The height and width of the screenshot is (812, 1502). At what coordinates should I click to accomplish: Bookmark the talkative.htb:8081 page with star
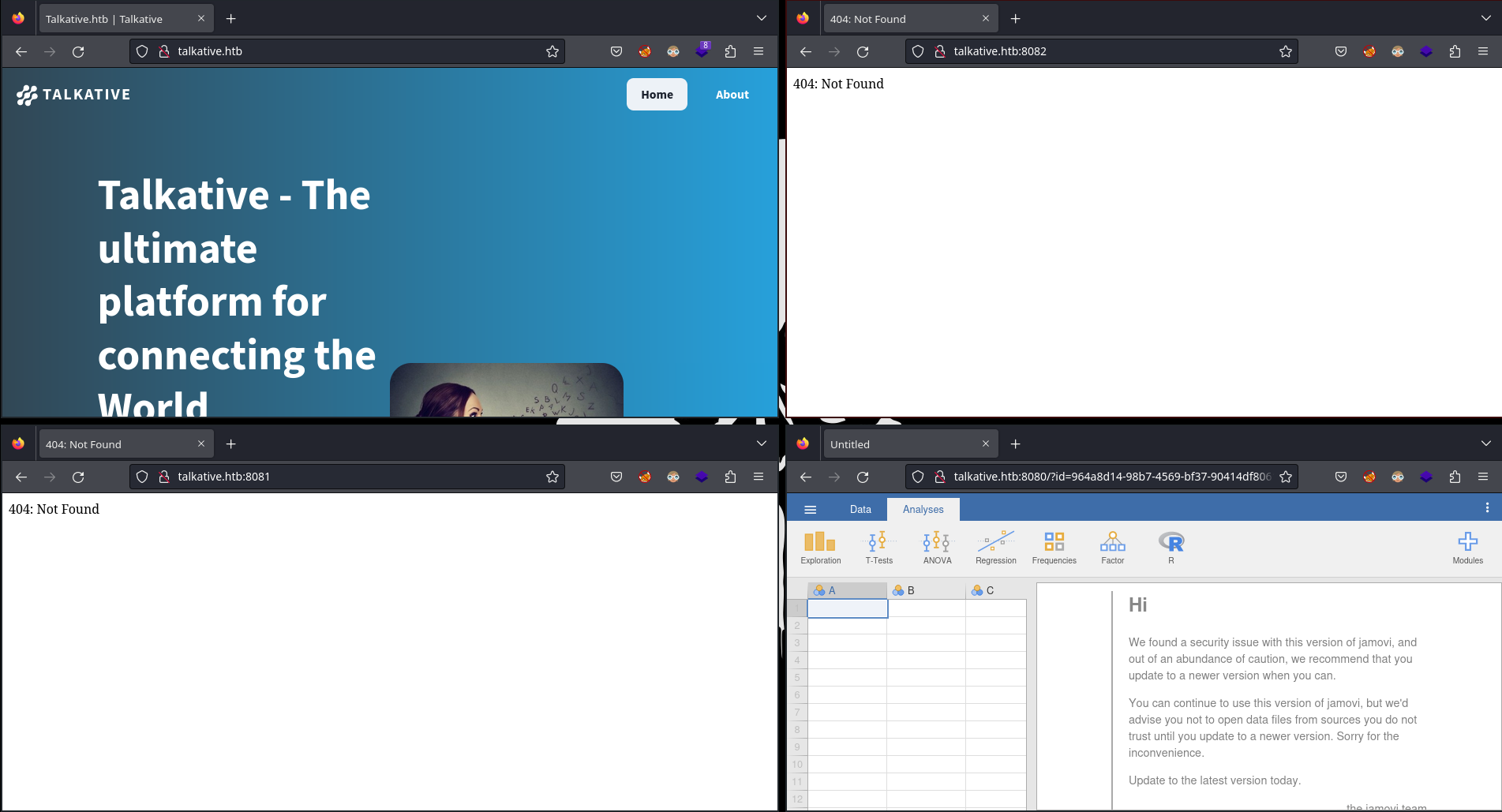pos(552,477)
